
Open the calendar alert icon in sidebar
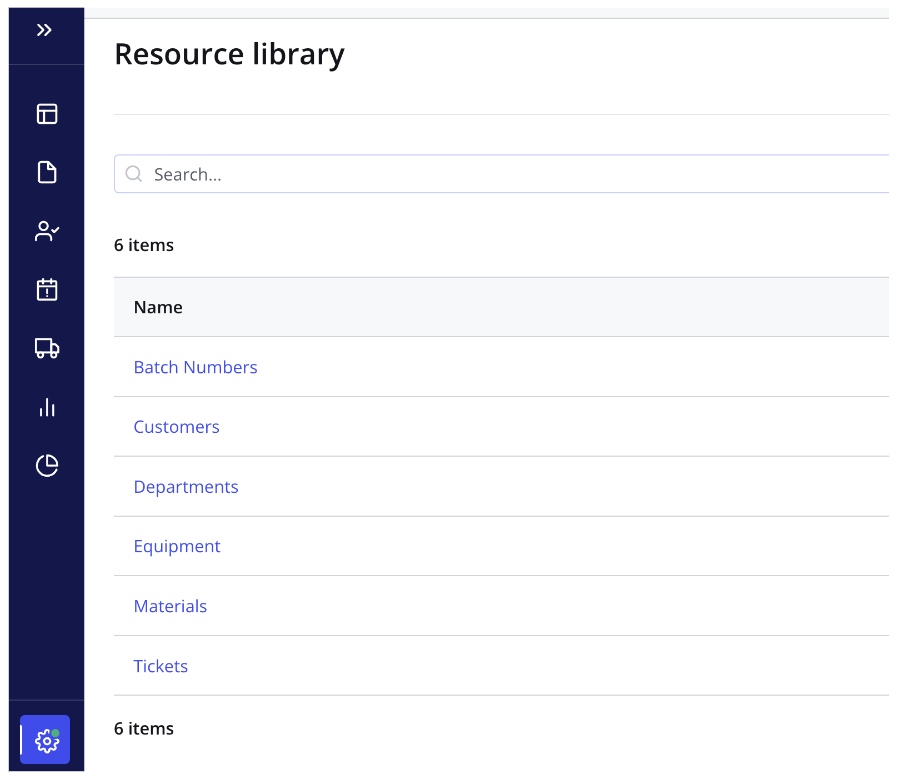coord(47,290)
